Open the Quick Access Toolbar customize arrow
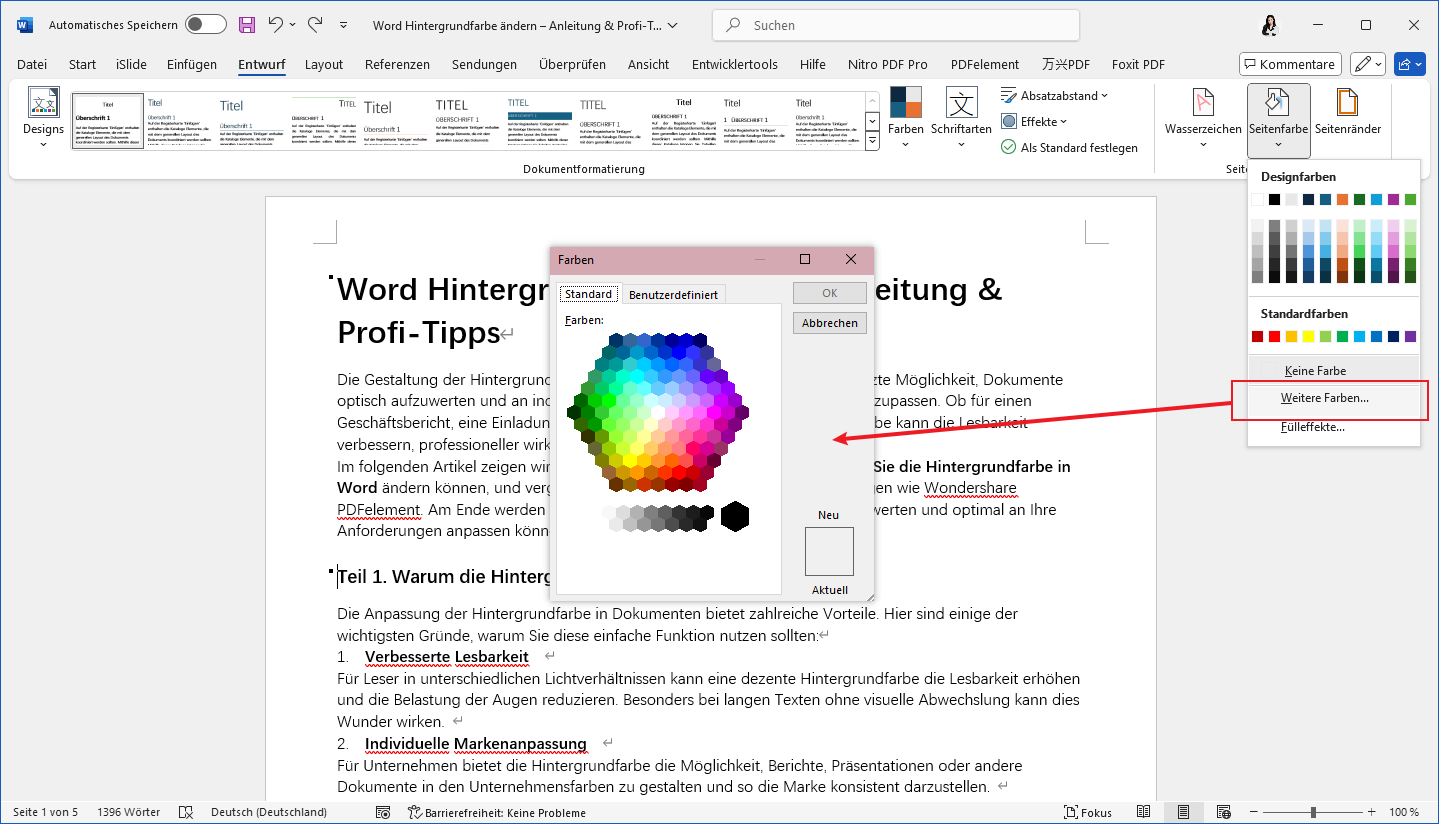This screenshot has height=824, width=1439. click(344, 24)
